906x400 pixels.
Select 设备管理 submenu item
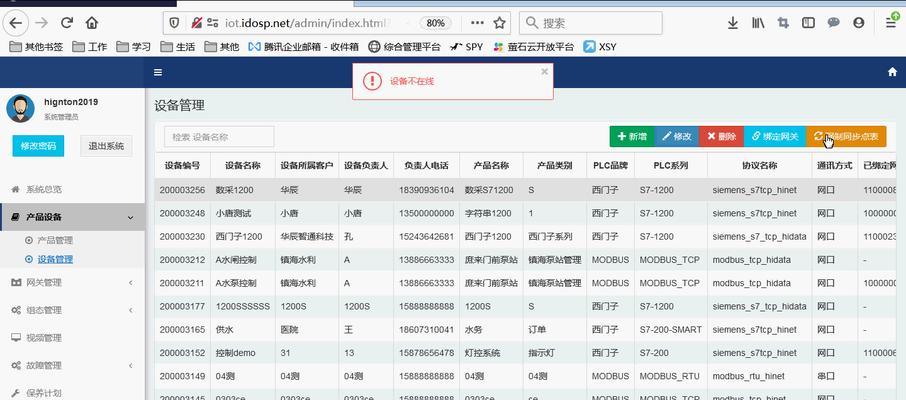[55, 260]
